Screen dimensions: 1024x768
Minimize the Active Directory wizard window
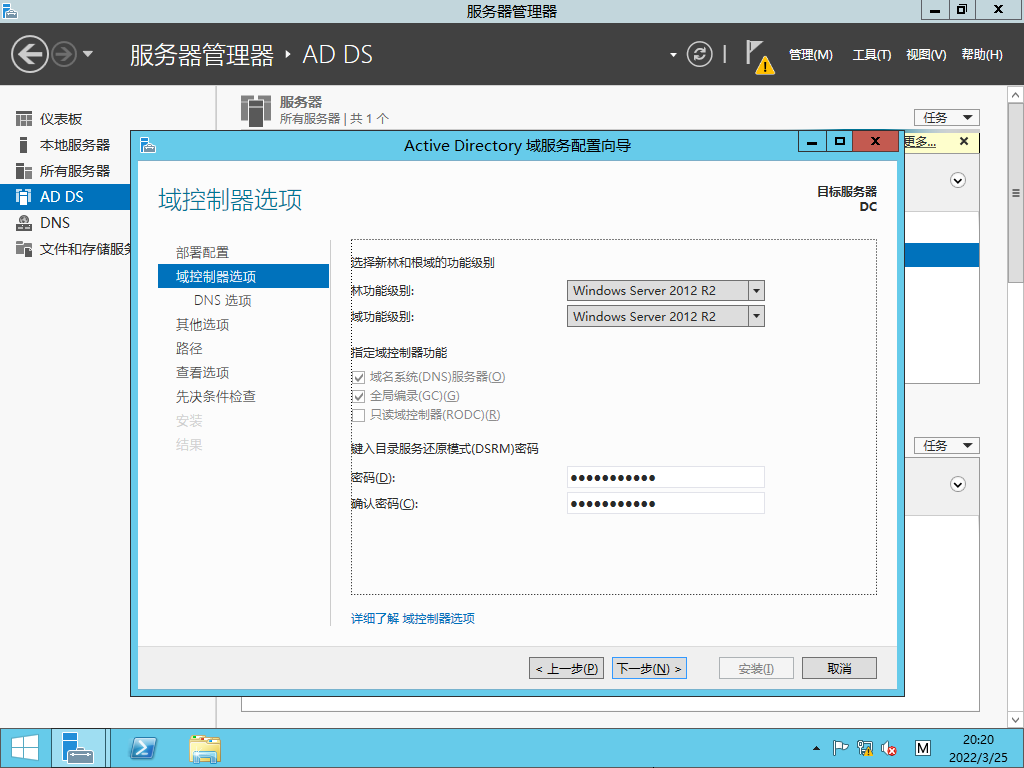[x=812, y=142]
